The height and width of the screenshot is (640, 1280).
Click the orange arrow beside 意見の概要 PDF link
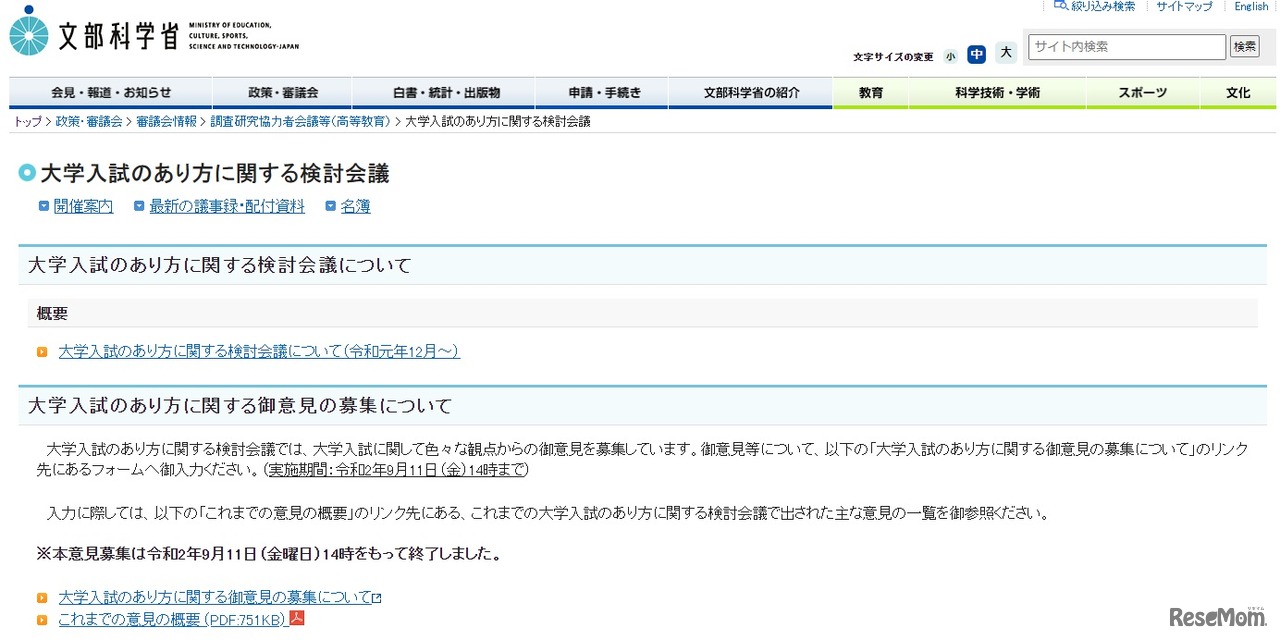point(41,618)
